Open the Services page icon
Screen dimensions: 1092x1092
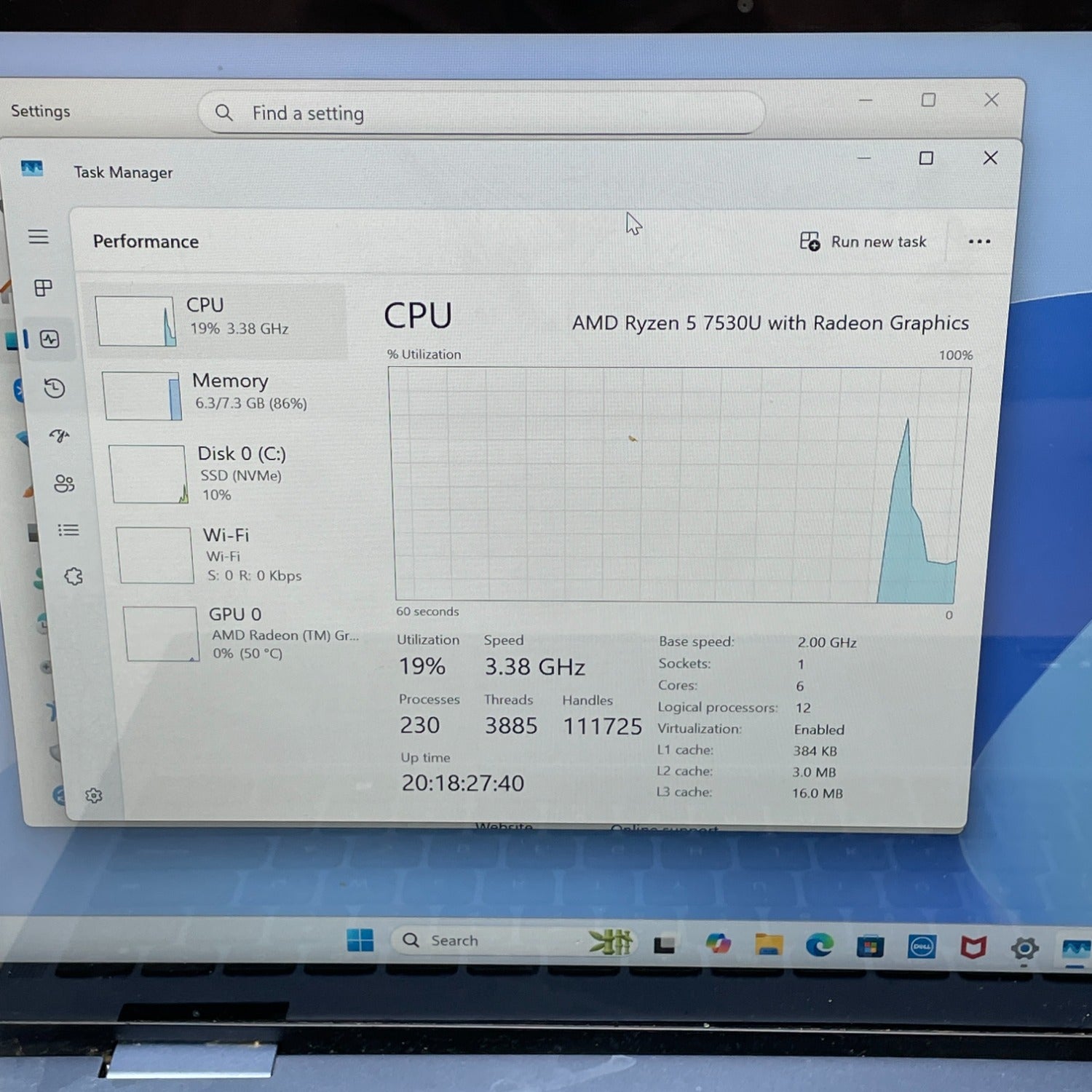pos(74,577)
